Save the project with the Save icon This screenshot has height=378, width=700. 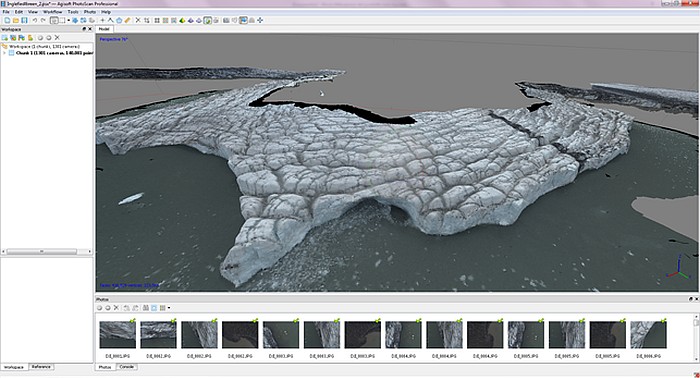click(24, 20)
